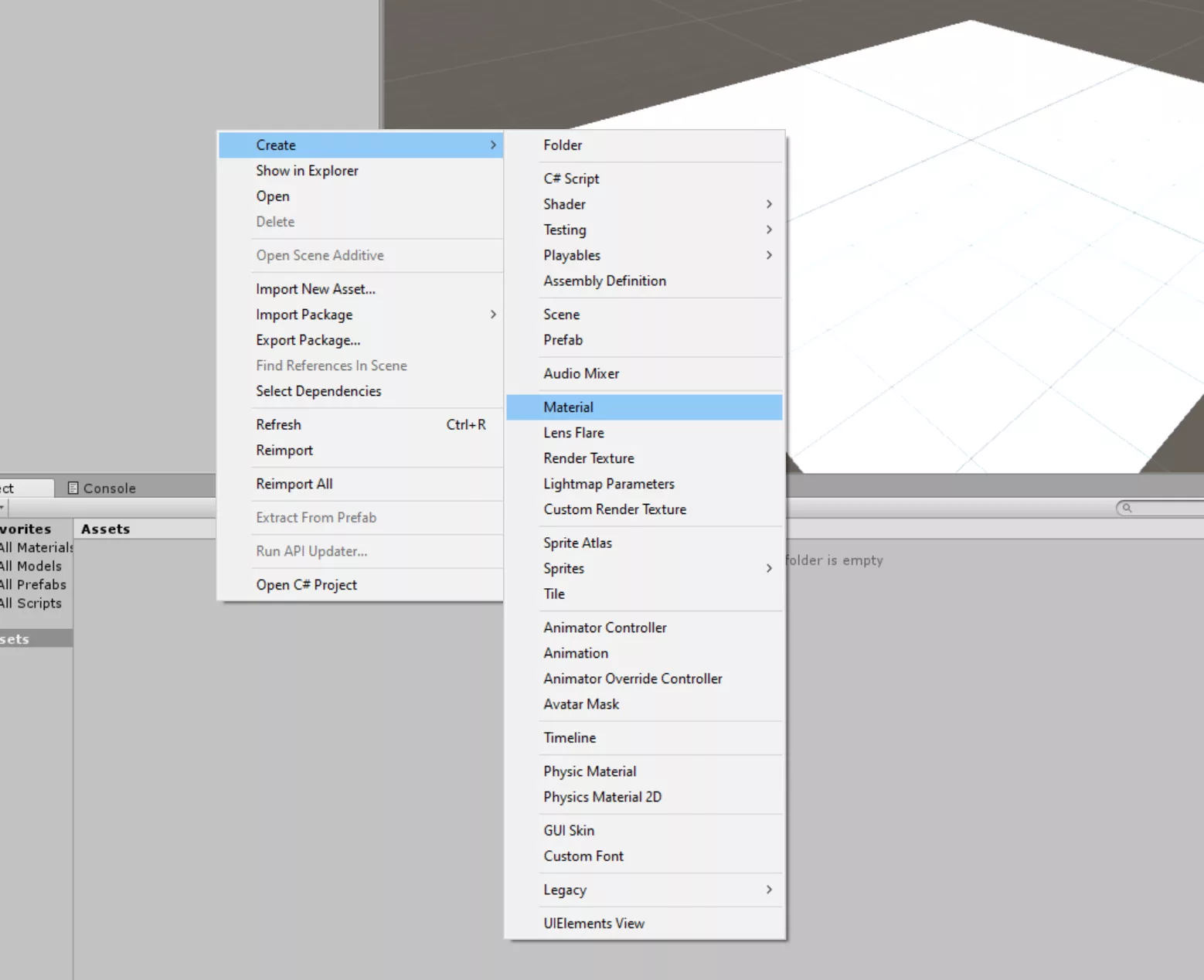Image resolution: width=1204 pixels, height=980 pixels.
Task: Choose Folder from the Create submenu
Action: coord(563,145)
